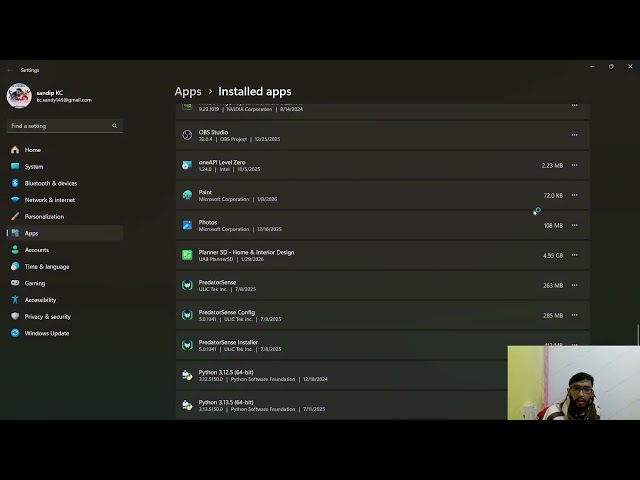
Task: Click the Home house icon
Action: tap(15, 150)
